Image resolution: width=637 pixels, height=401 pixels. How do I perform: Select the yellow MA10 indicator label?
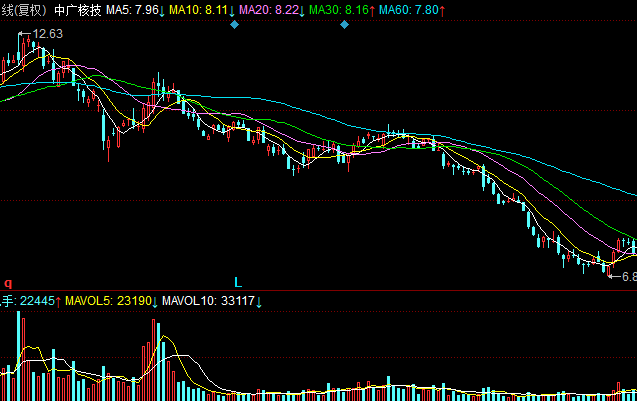point(200,9)
